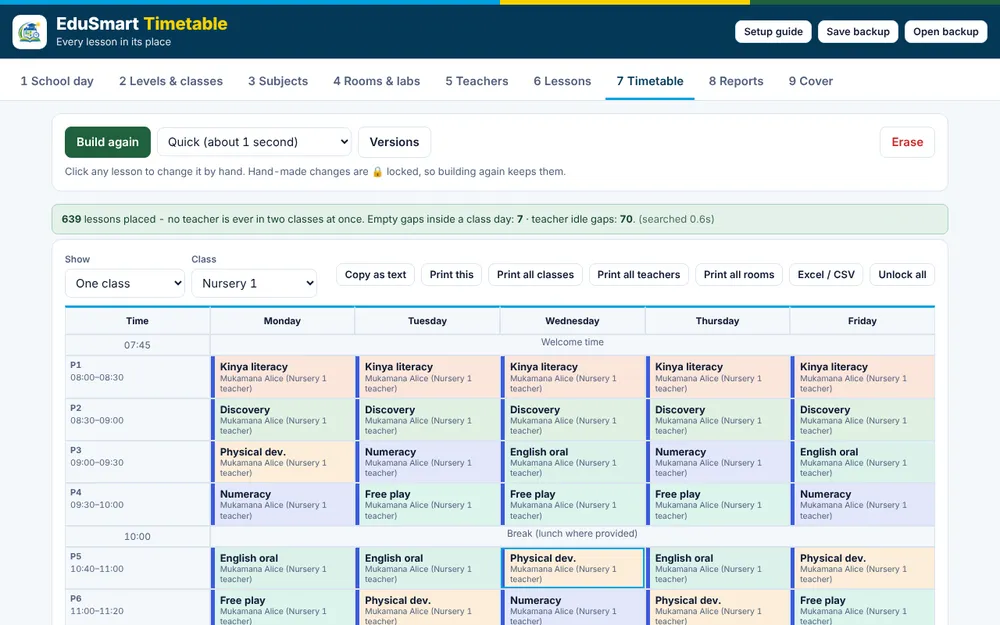Open the Versions list
The height and width of the screenshot is (625, 1000).
point(394,142)
